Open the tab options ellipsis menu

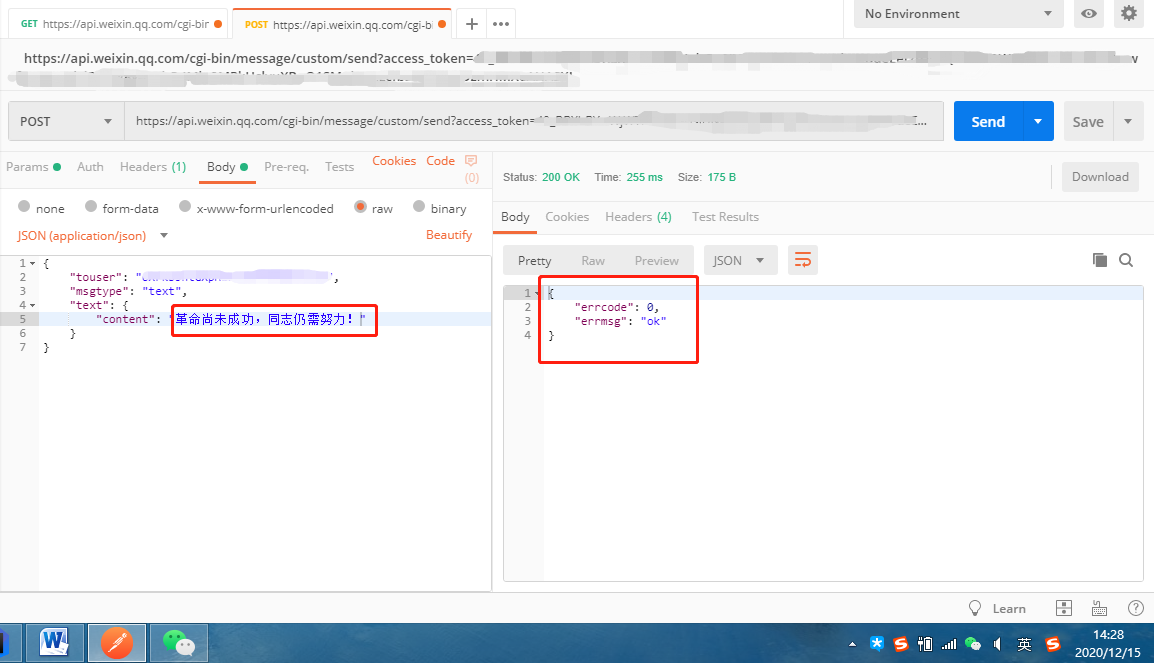501,24
